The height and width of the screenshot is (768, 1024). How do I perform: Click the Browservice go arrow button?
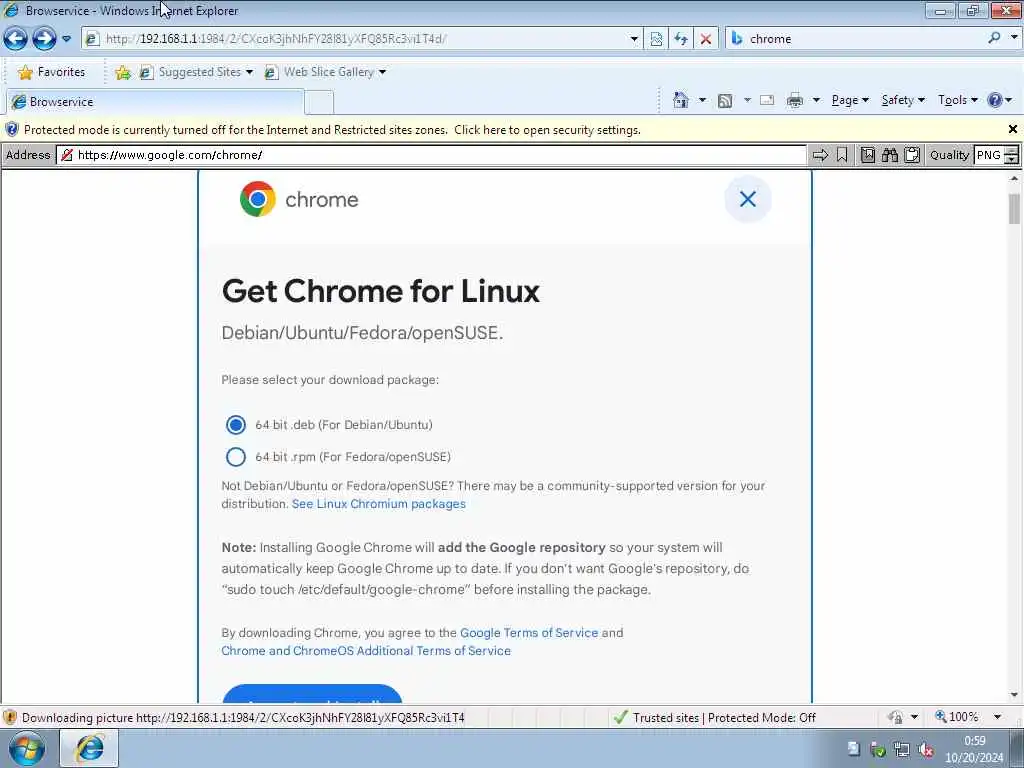point(820,155)
